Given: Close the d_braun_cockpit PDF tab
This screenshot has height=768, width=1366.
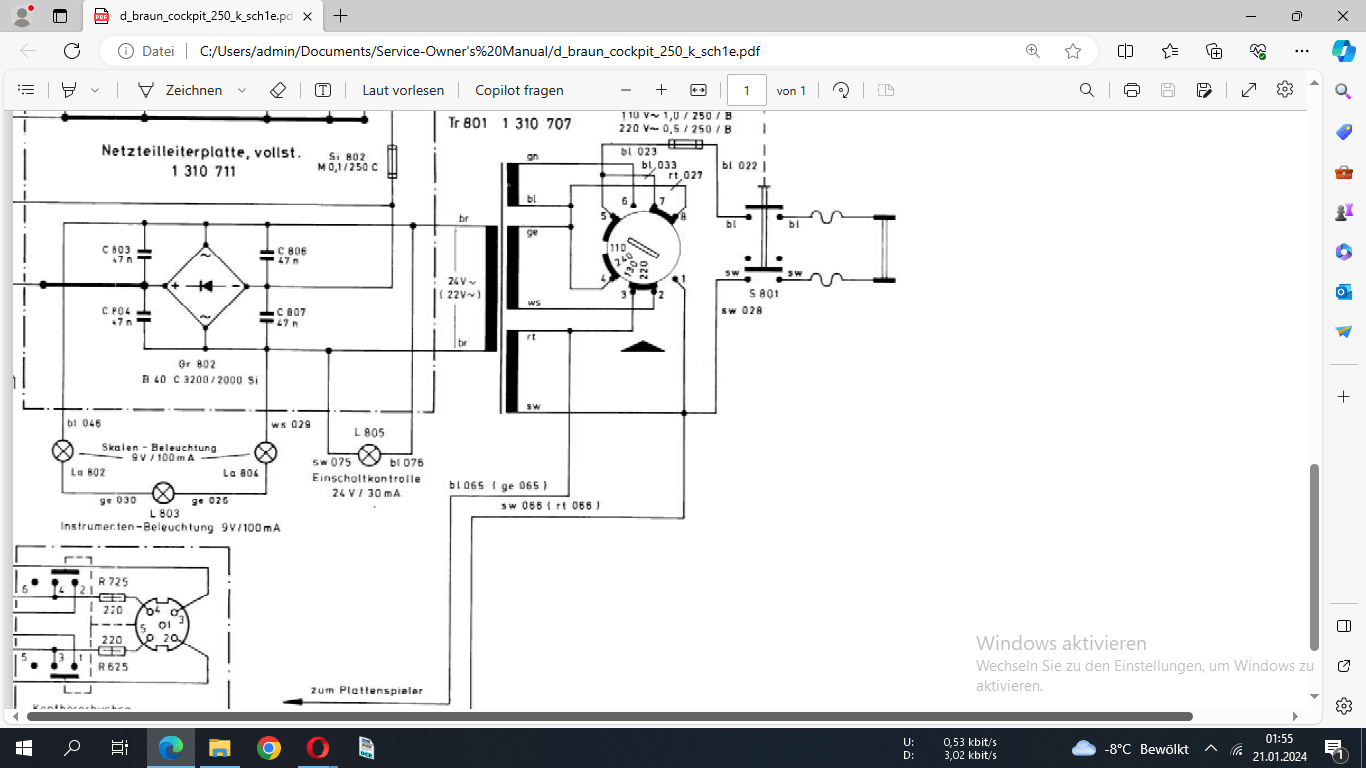Looking at the screenshot, I should [x=308, y=16].
